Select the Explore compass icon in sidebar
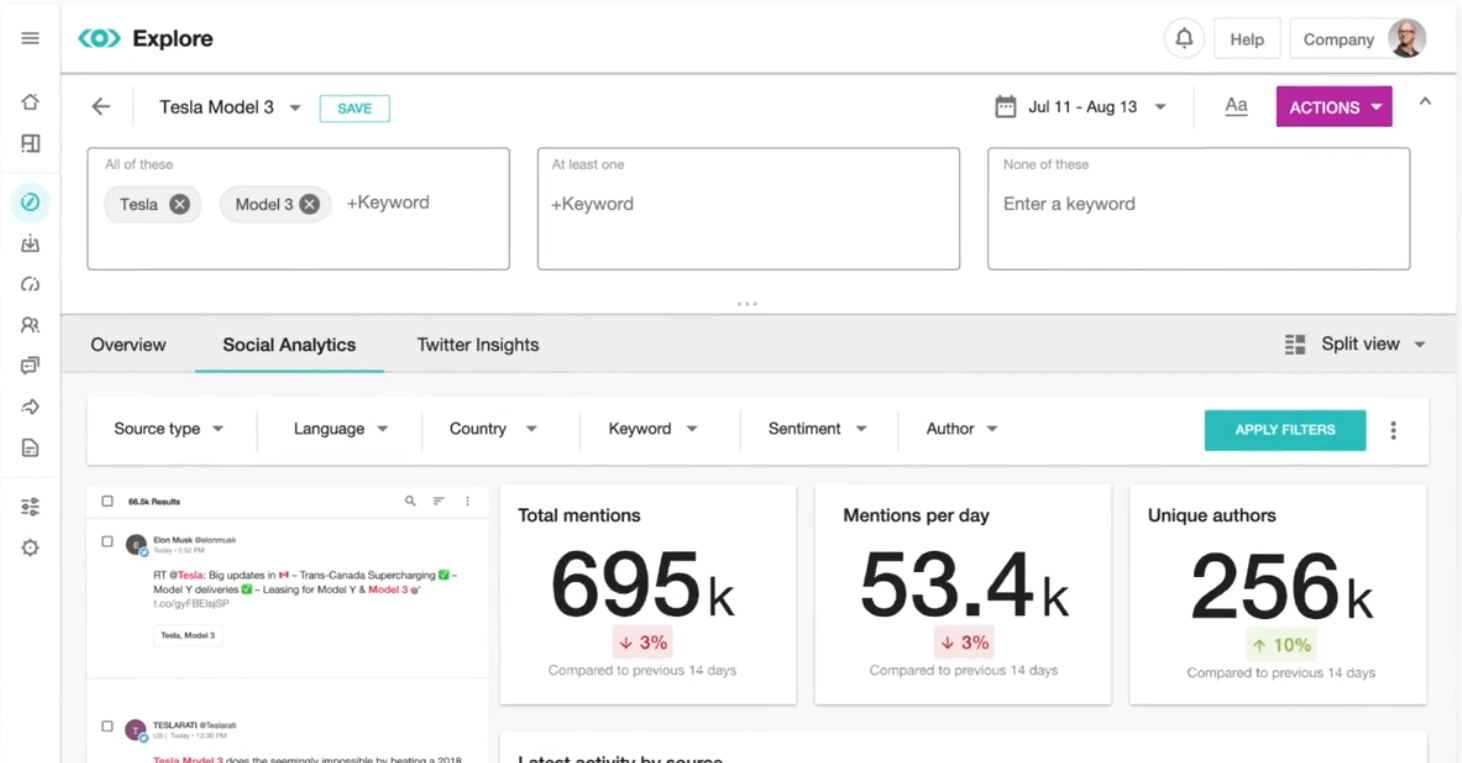The image size is (1462, 763). [30, 202]
